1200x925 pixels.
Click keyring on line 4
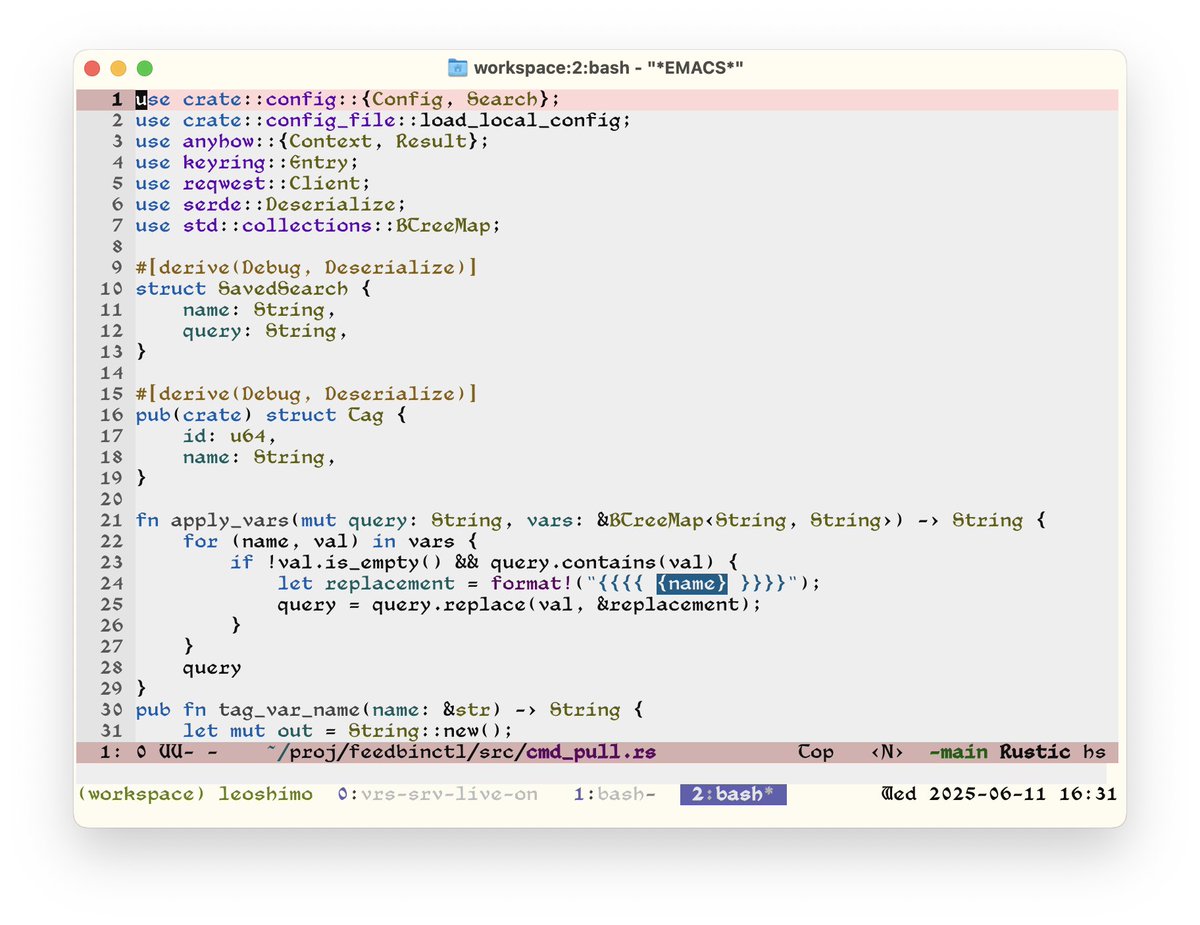[x=224, y=162]
